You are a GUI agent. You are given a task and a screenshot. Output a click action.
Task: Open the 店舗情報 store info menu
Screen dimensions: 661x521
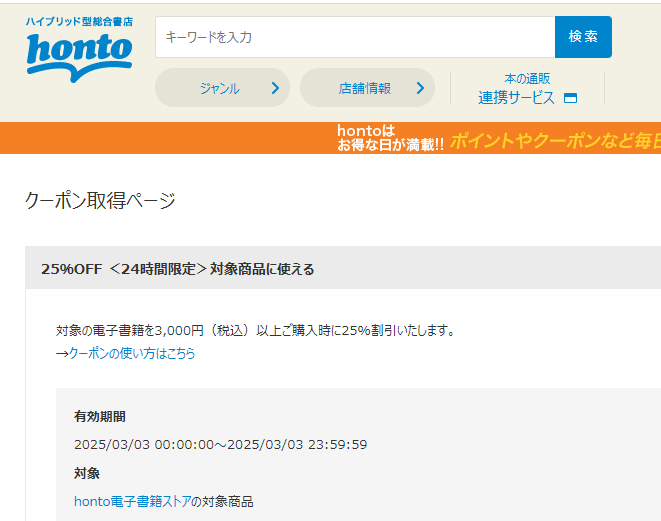[367, 88]
